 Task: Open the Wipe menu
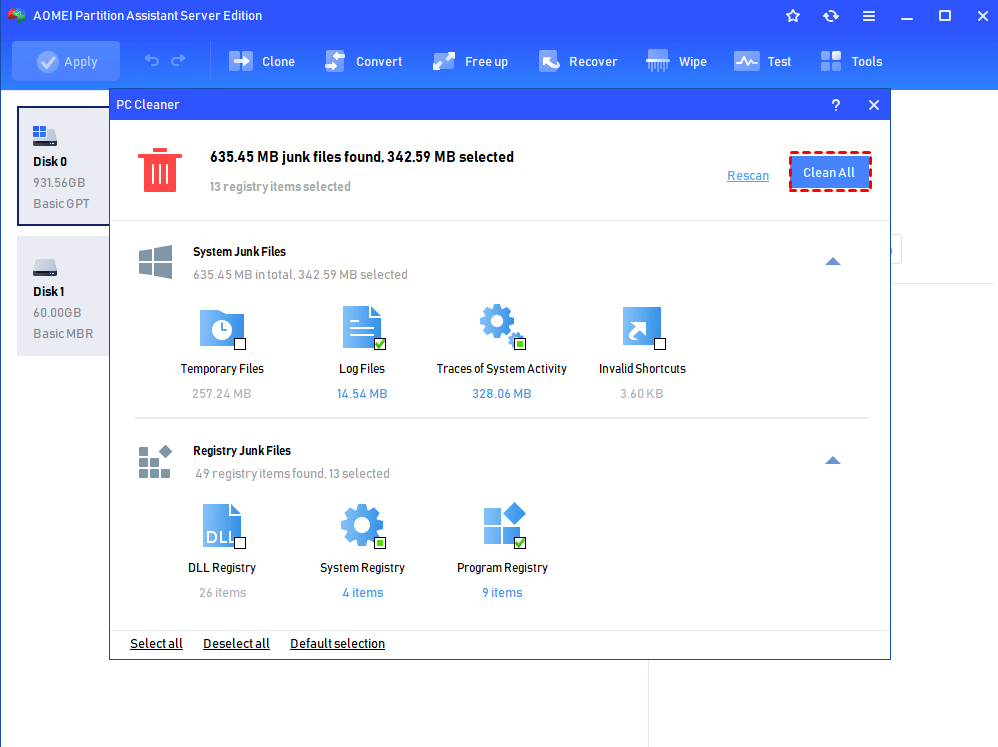coord(676,62)
